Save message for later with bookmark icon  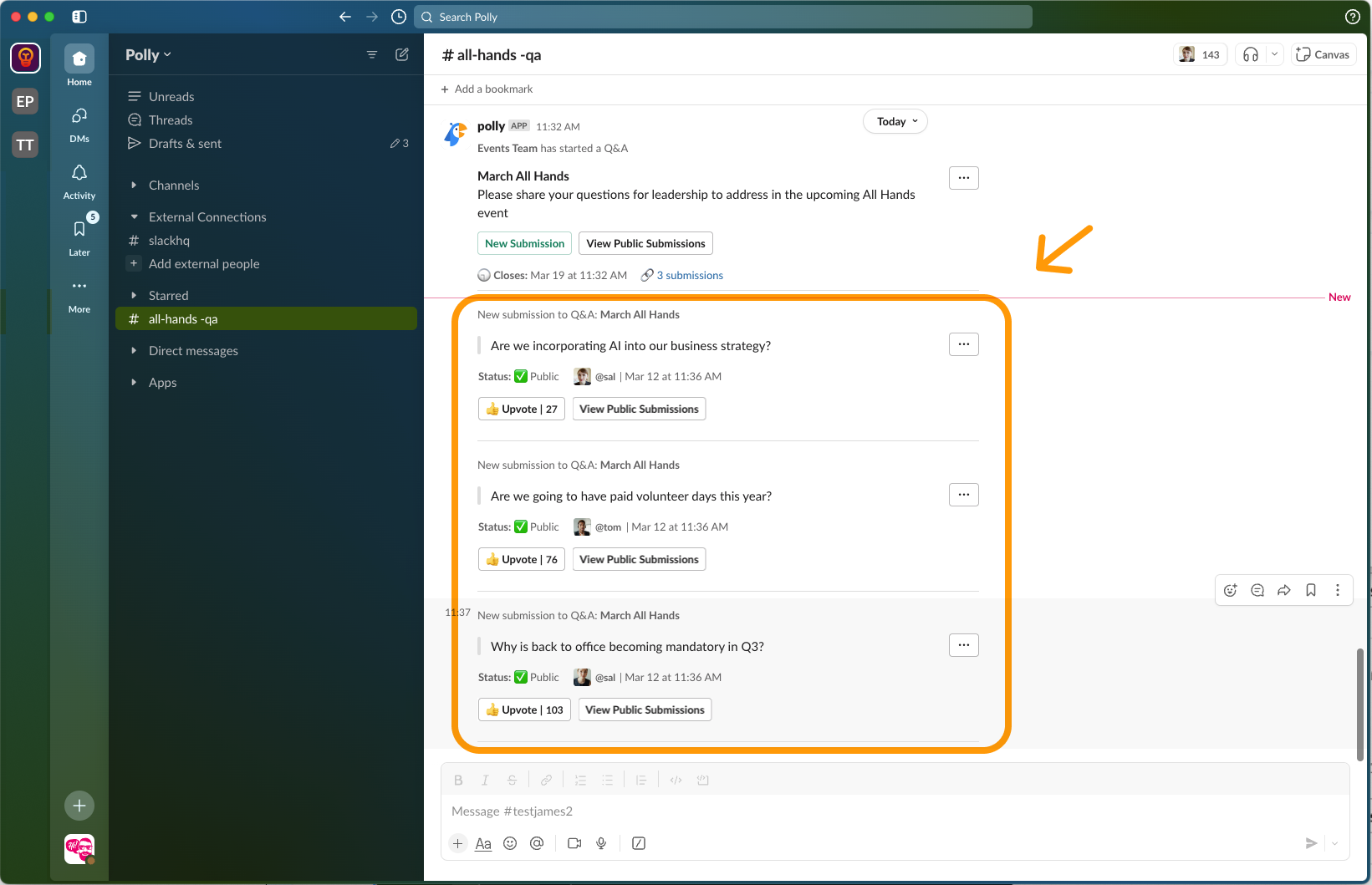[x=1311, y=590]
